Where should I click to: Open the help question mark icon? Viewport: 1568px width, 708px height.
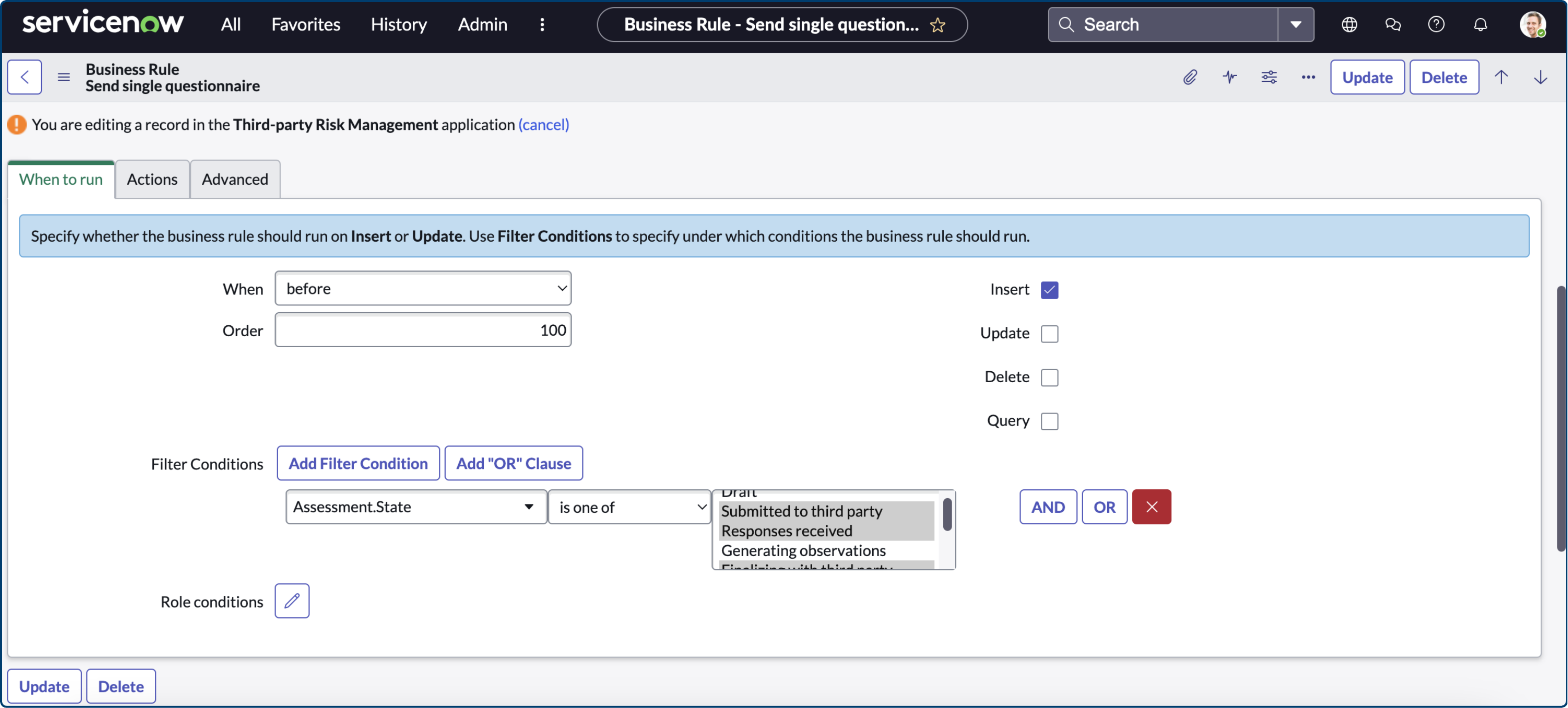pos(1436,25)
